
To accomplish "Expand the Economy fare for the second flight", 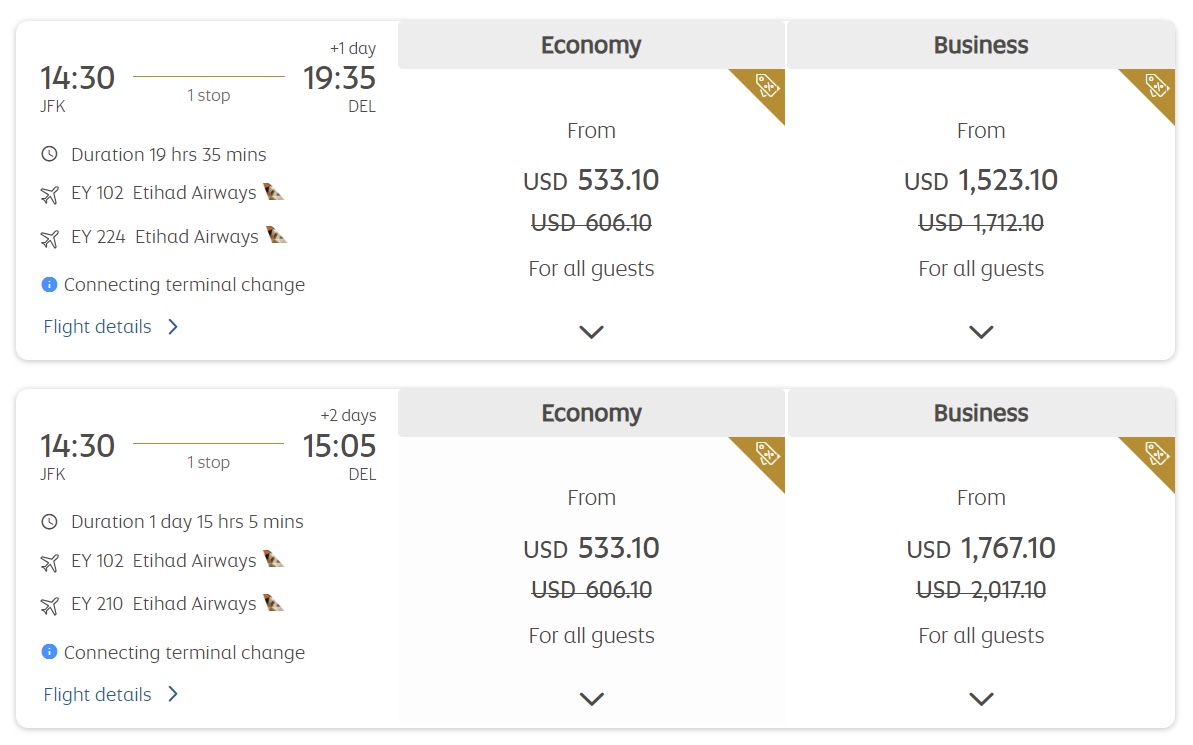I will tap(591, 699).
